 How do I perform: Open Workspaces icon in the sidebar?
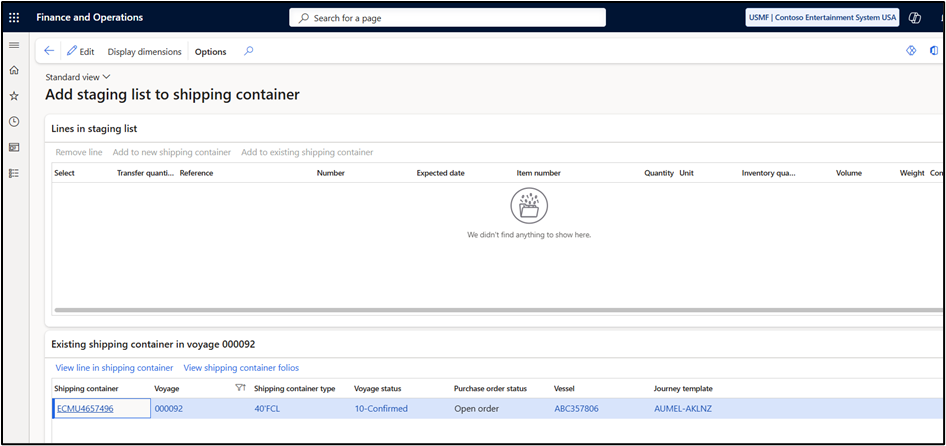(14, 147)
